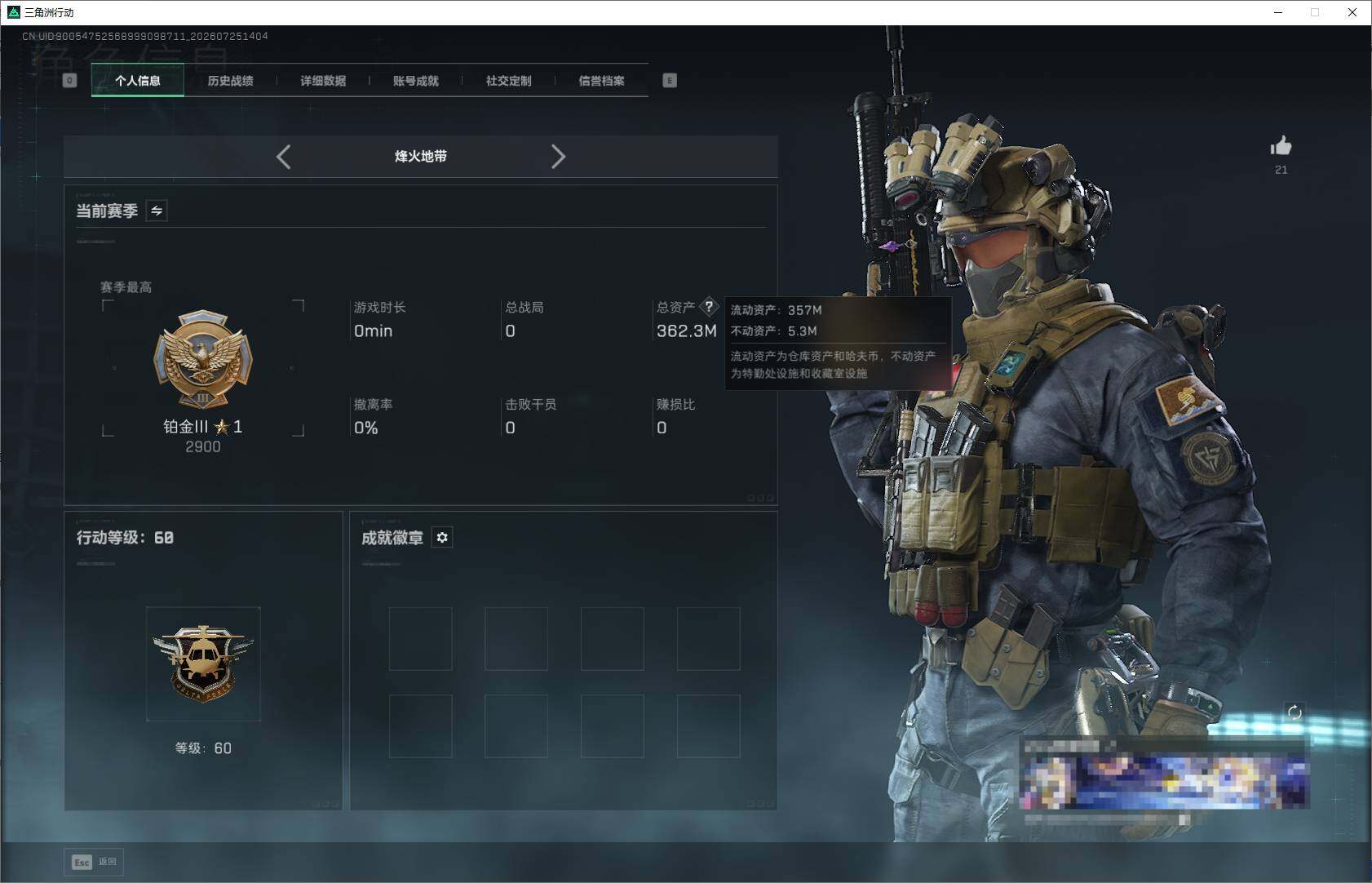The width and height of the screenshot is (1372, 883).
Task: Click the 赚损比 stat label
Action: tap(676, 404)
